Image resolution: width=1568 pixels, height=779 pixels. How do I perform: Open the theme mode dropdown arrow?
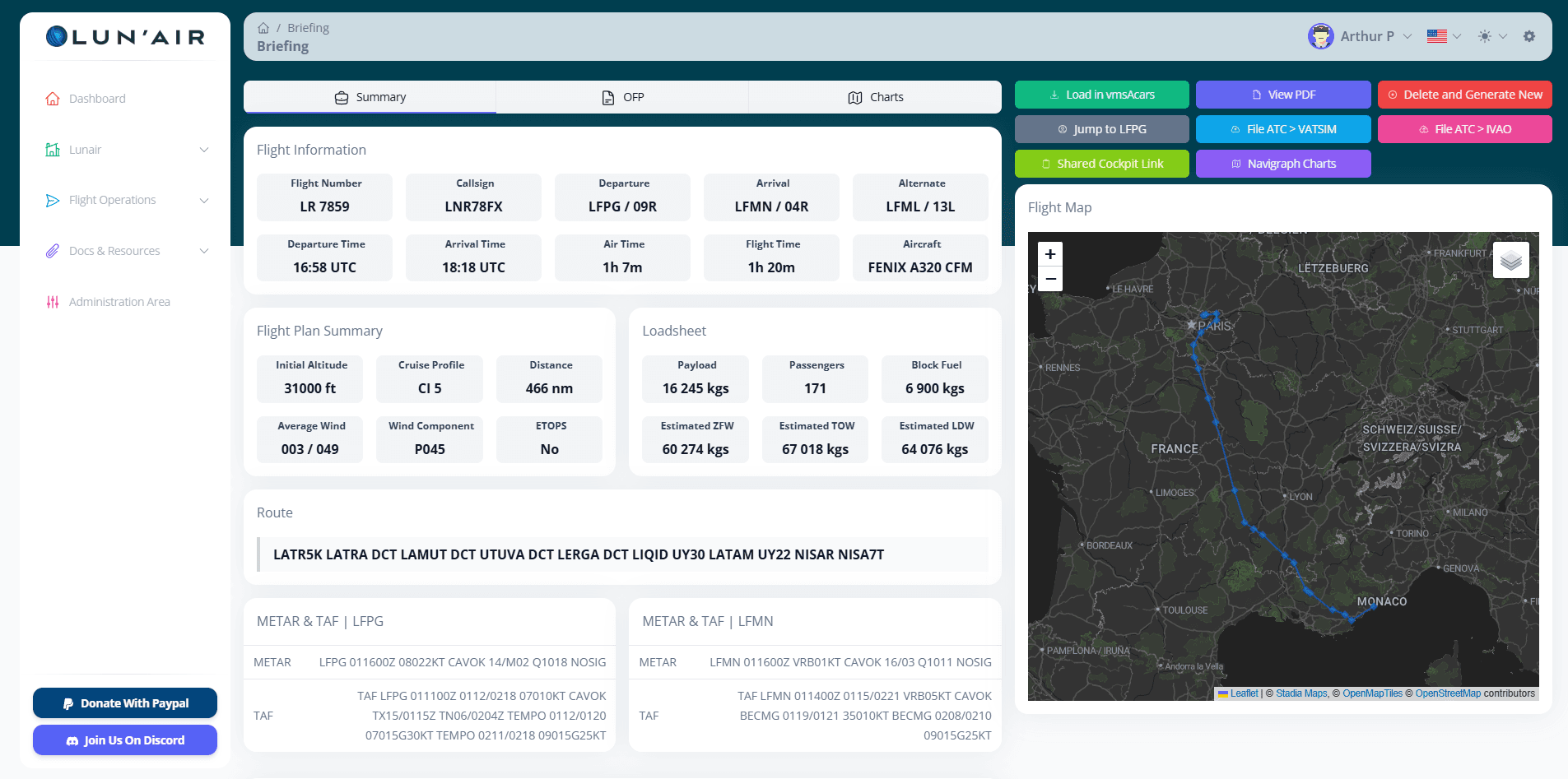1503,36
